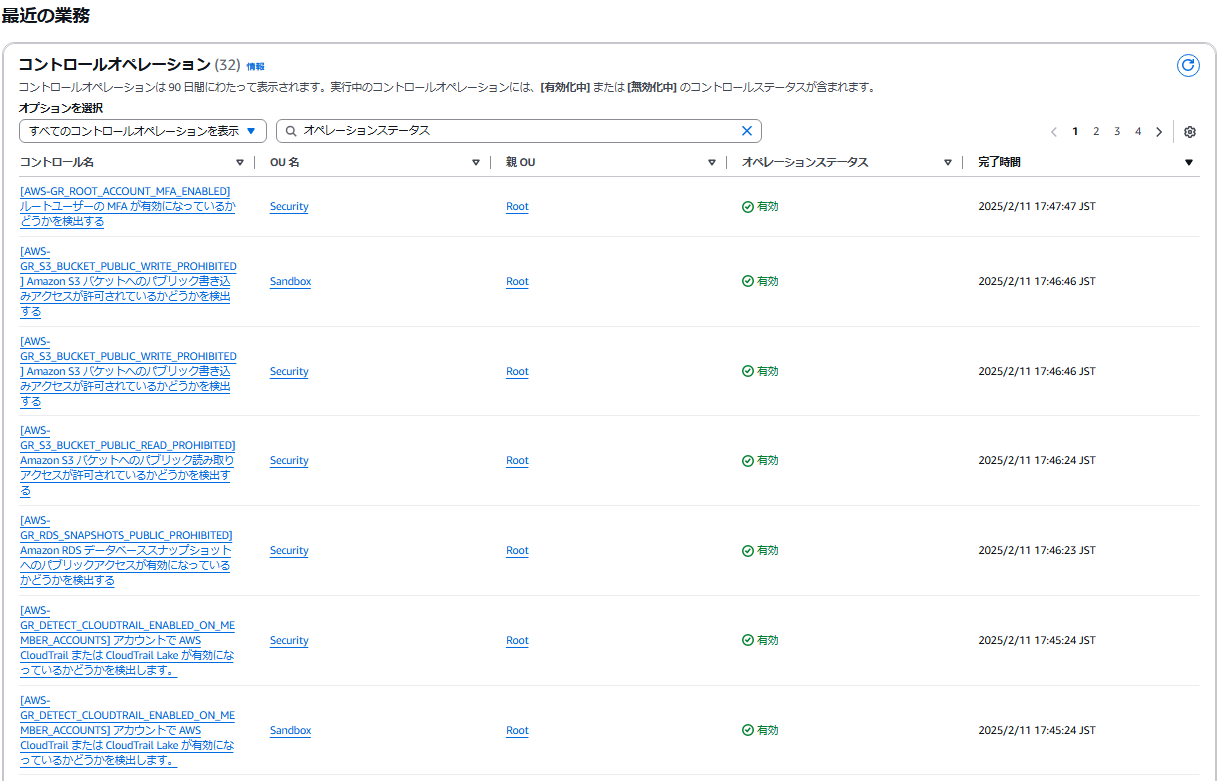Open Security OU link in DETECT_CLOUDTRAIL row
Viewport: 1227px width, 781px height.
(x=289, y=640)
